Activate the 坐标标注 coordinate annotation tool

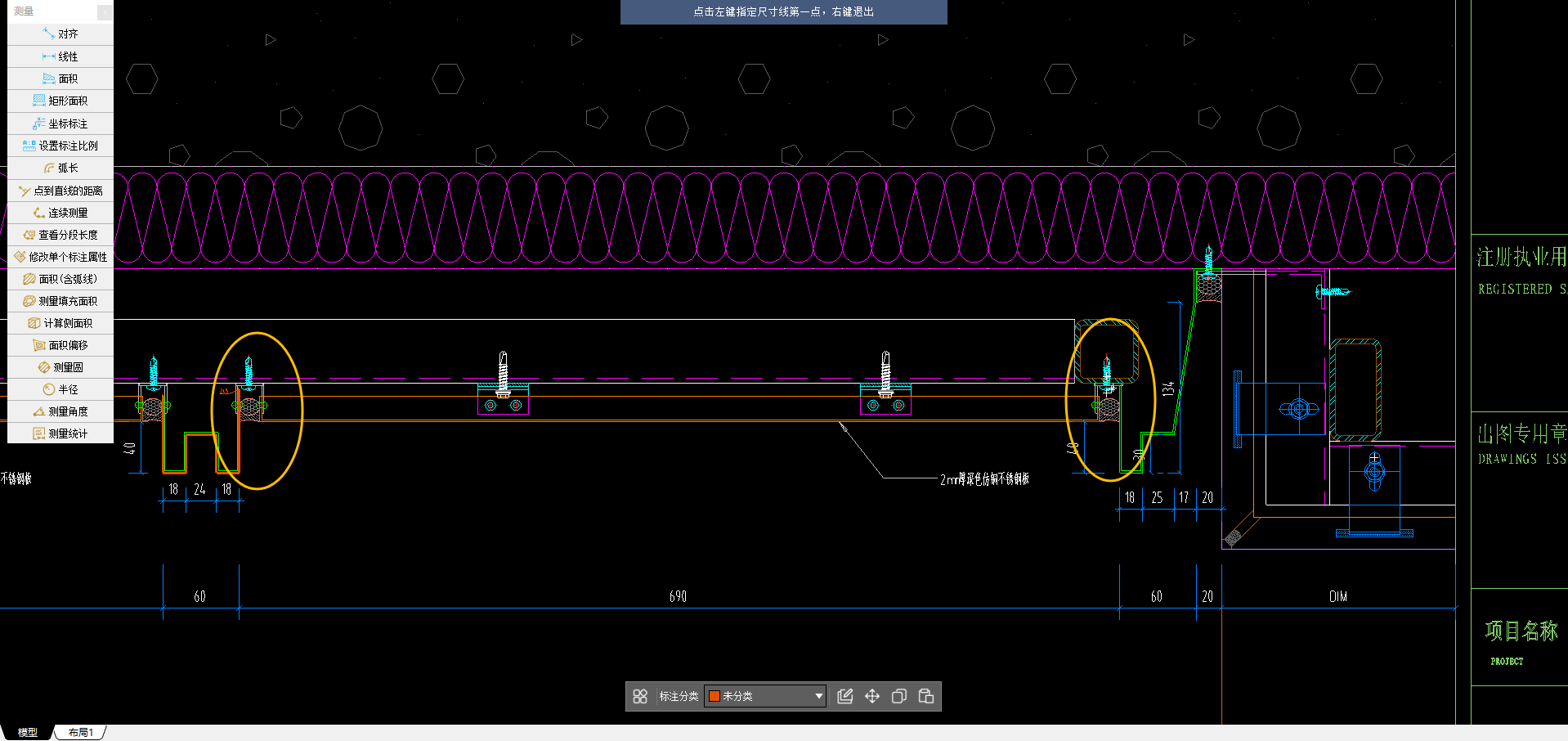click(60, 123)
